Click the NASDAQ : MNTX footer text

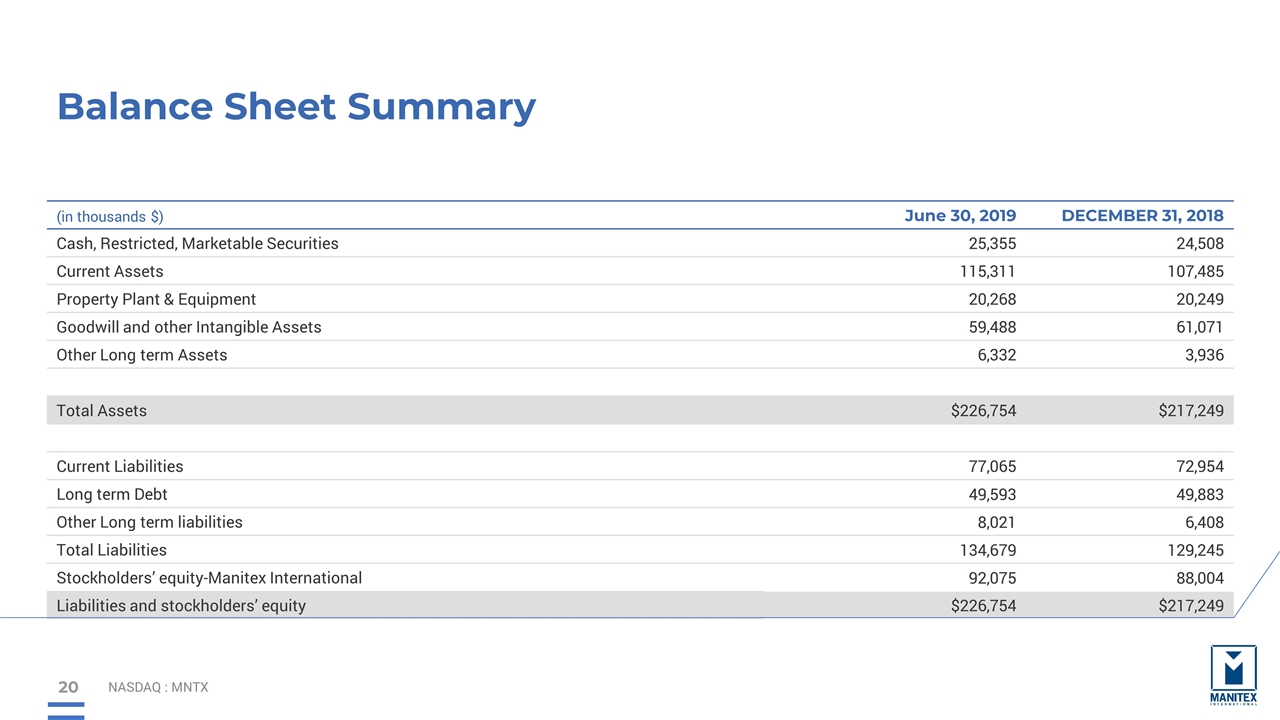pos(158,687)
